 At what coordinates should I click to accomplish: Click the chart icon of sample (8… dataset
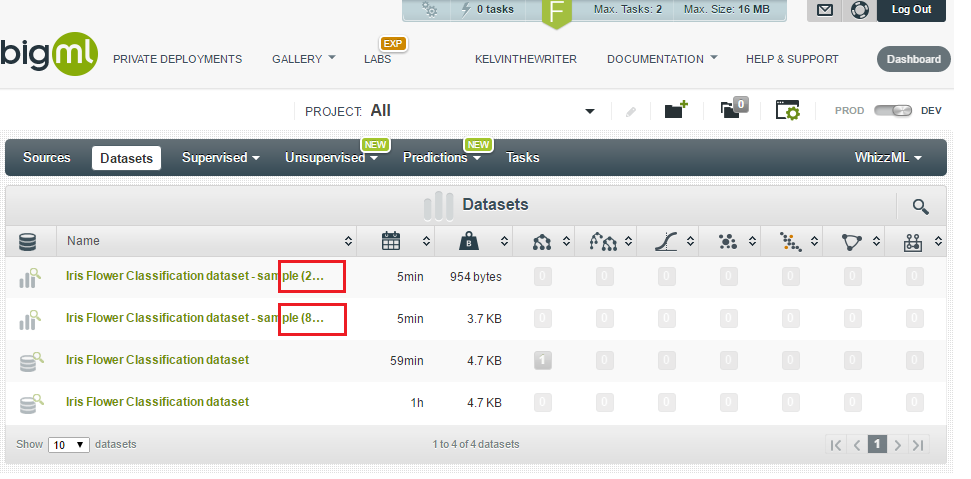click(x=29, y=319)
